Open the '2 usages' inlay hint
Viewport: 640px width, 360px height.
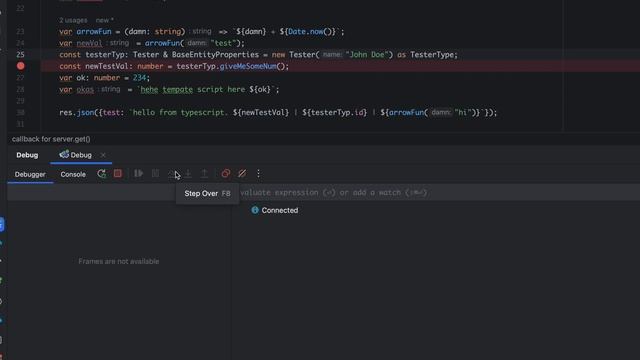click(73, 20)
